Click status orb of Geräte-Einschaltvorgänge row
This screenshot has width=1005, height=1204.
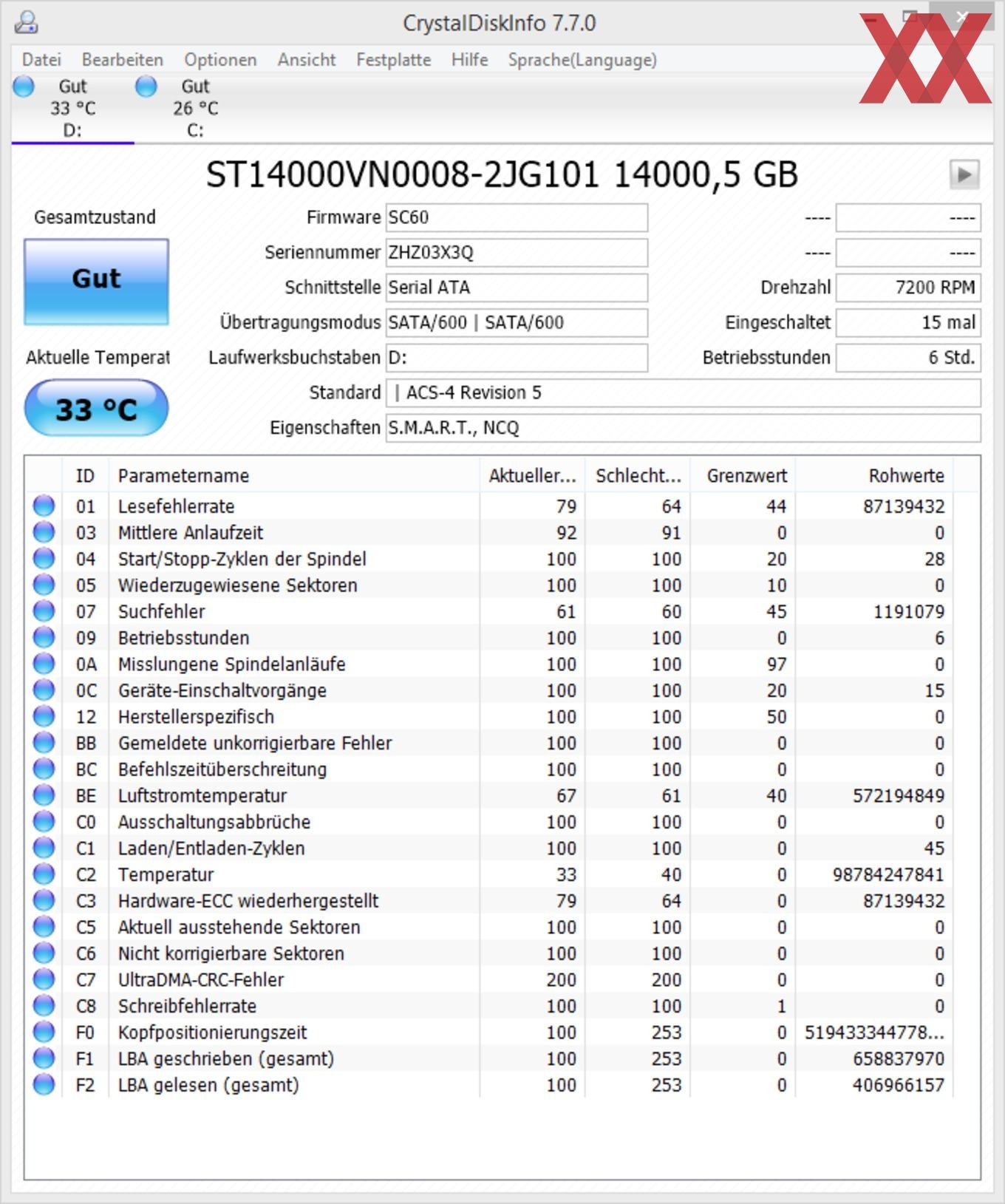(x=44, y=690)
